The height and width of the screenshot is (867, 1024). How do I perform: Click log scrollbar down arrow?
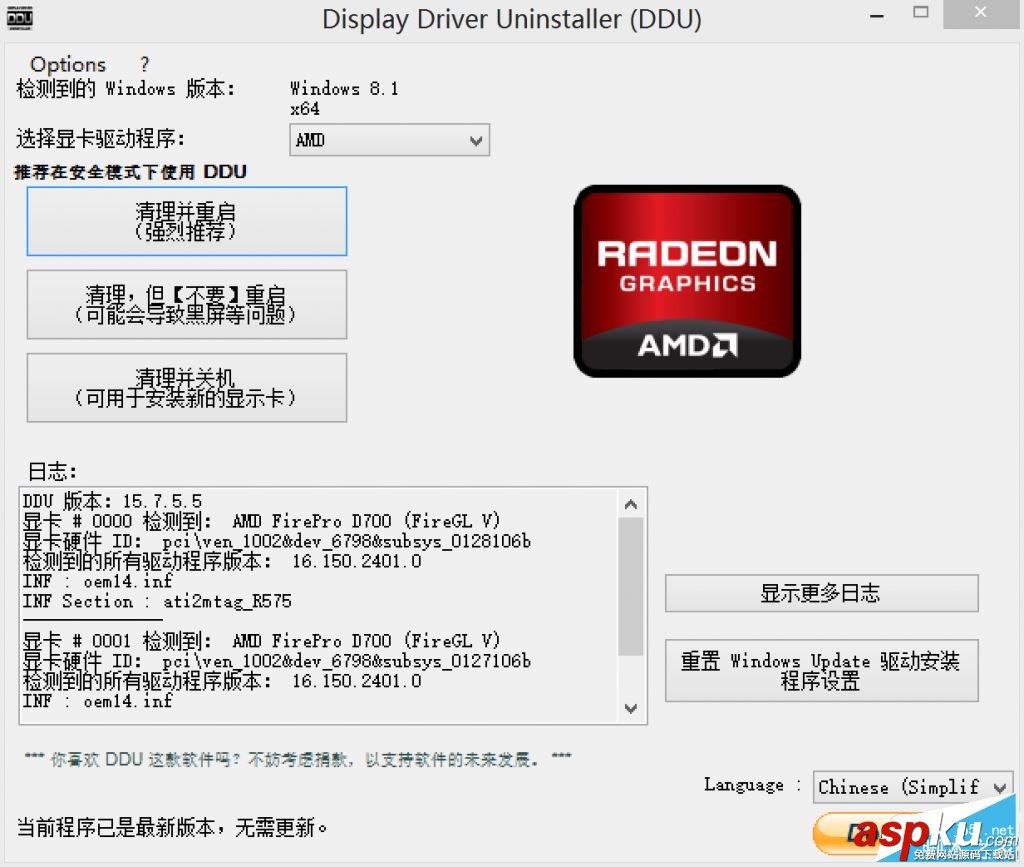(x=631, y=708)
